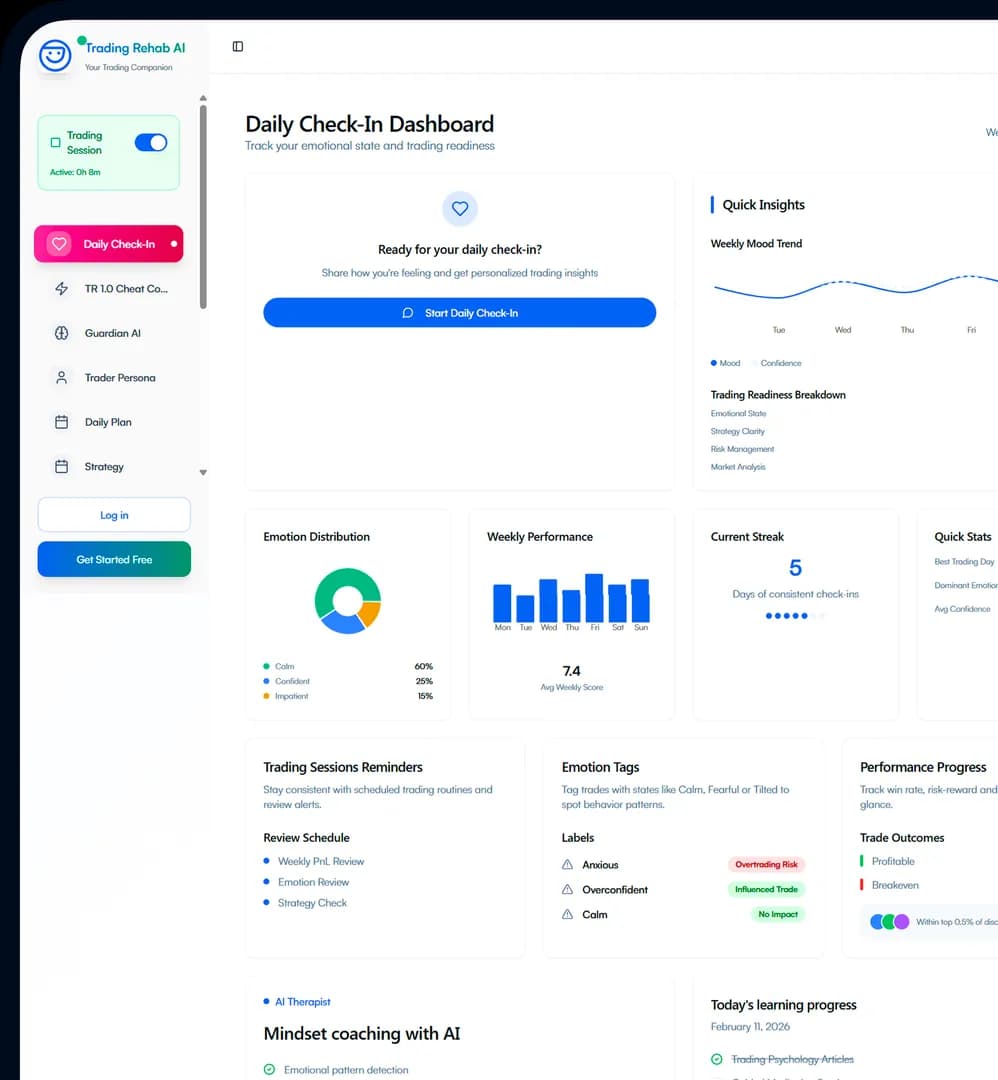998x1080 pixels.
Task: Click the heart icon above check-in prompt
Action: coord(460,209)
